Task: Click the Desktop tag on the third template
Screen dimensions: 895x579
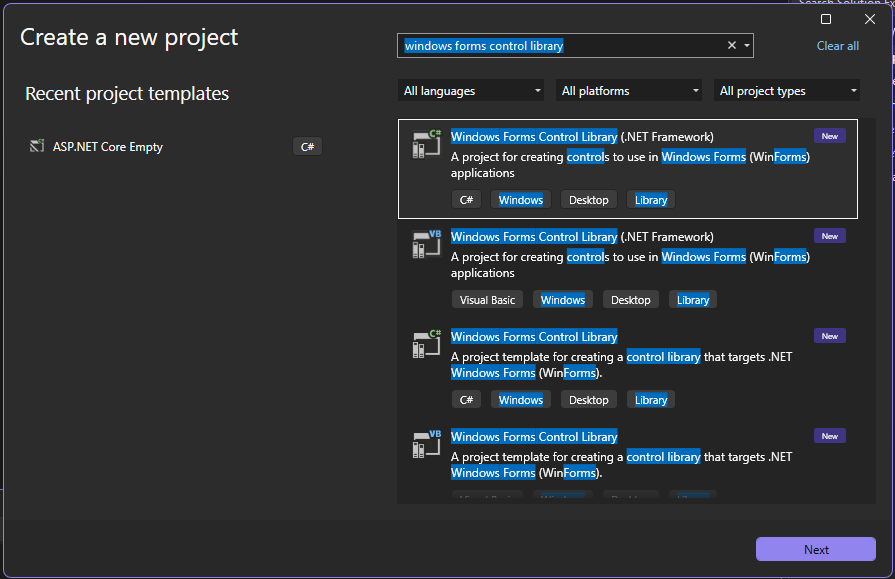Action: pyautogui.click(x=588, y=399)
